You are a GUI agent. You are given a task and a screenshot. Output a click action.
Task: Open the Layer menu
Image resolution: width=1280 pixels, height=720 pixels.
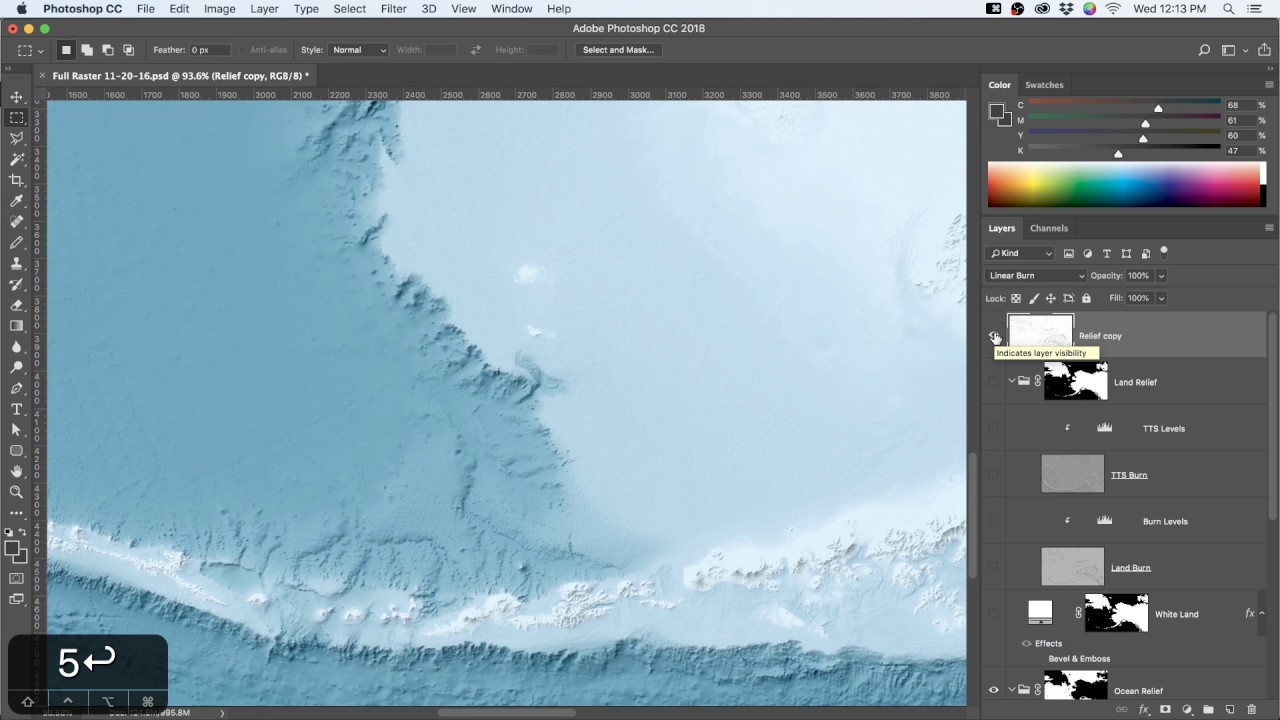coord(264,9)
